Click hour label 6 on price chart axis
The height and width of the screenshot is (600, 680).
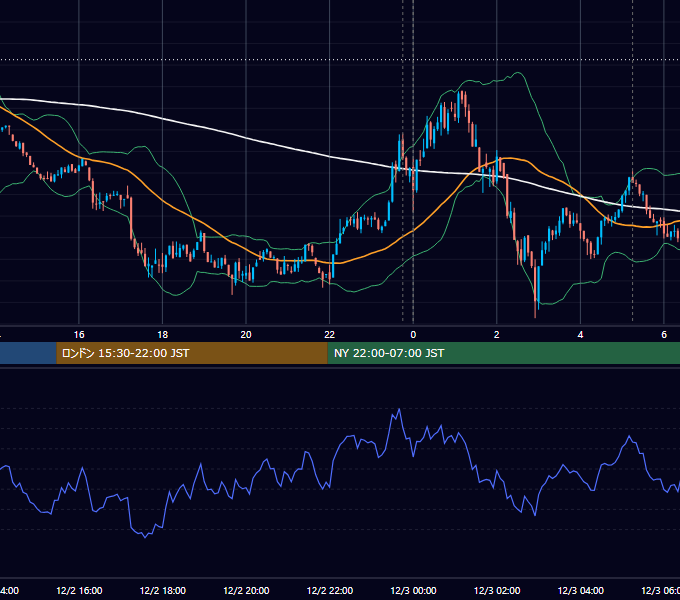pyautogui.click(x=664, y=335)
